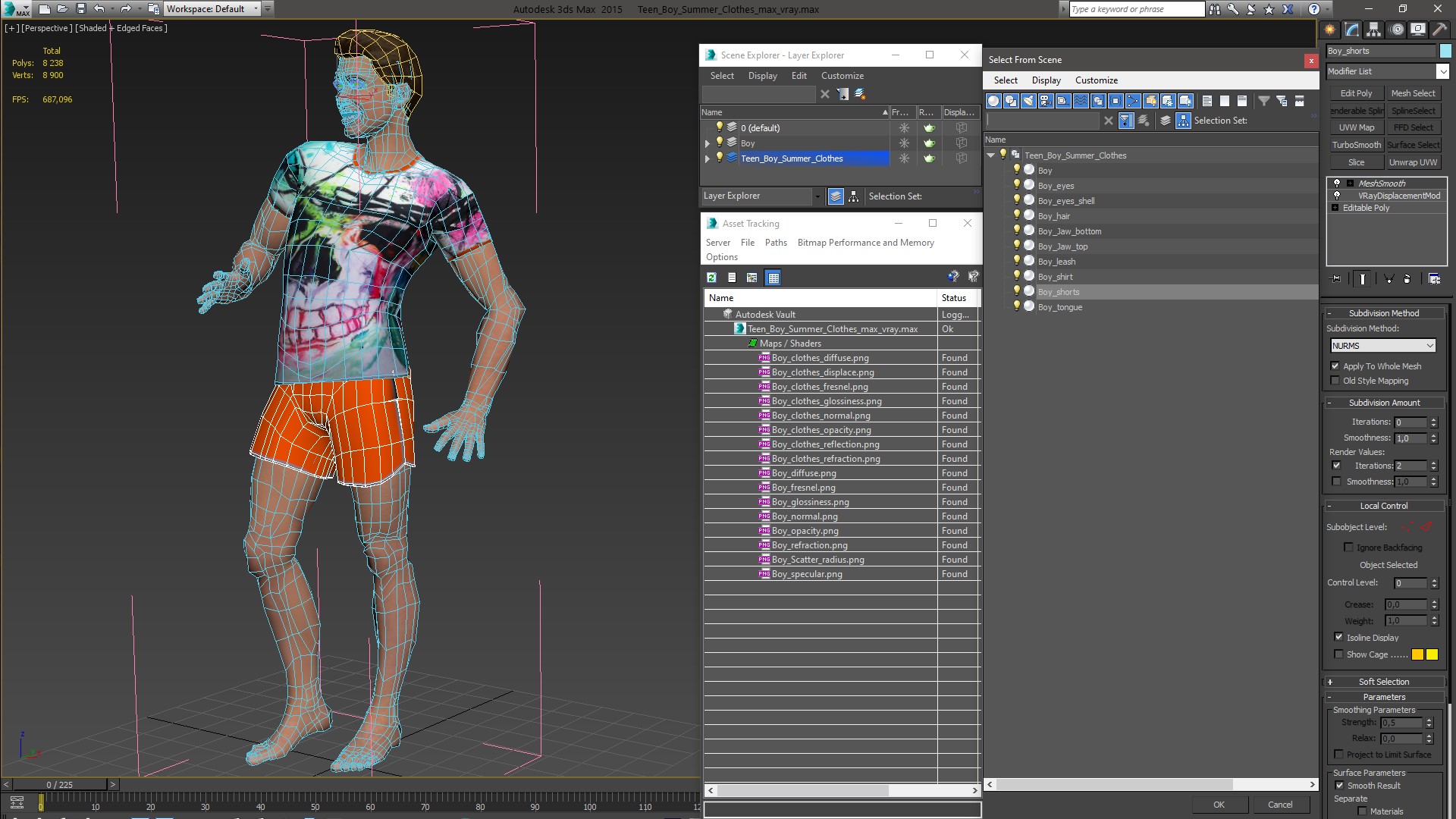1456x819 pixels.
Task: Enable Show Cage checkbox
Action: (x=1338, y=654)
